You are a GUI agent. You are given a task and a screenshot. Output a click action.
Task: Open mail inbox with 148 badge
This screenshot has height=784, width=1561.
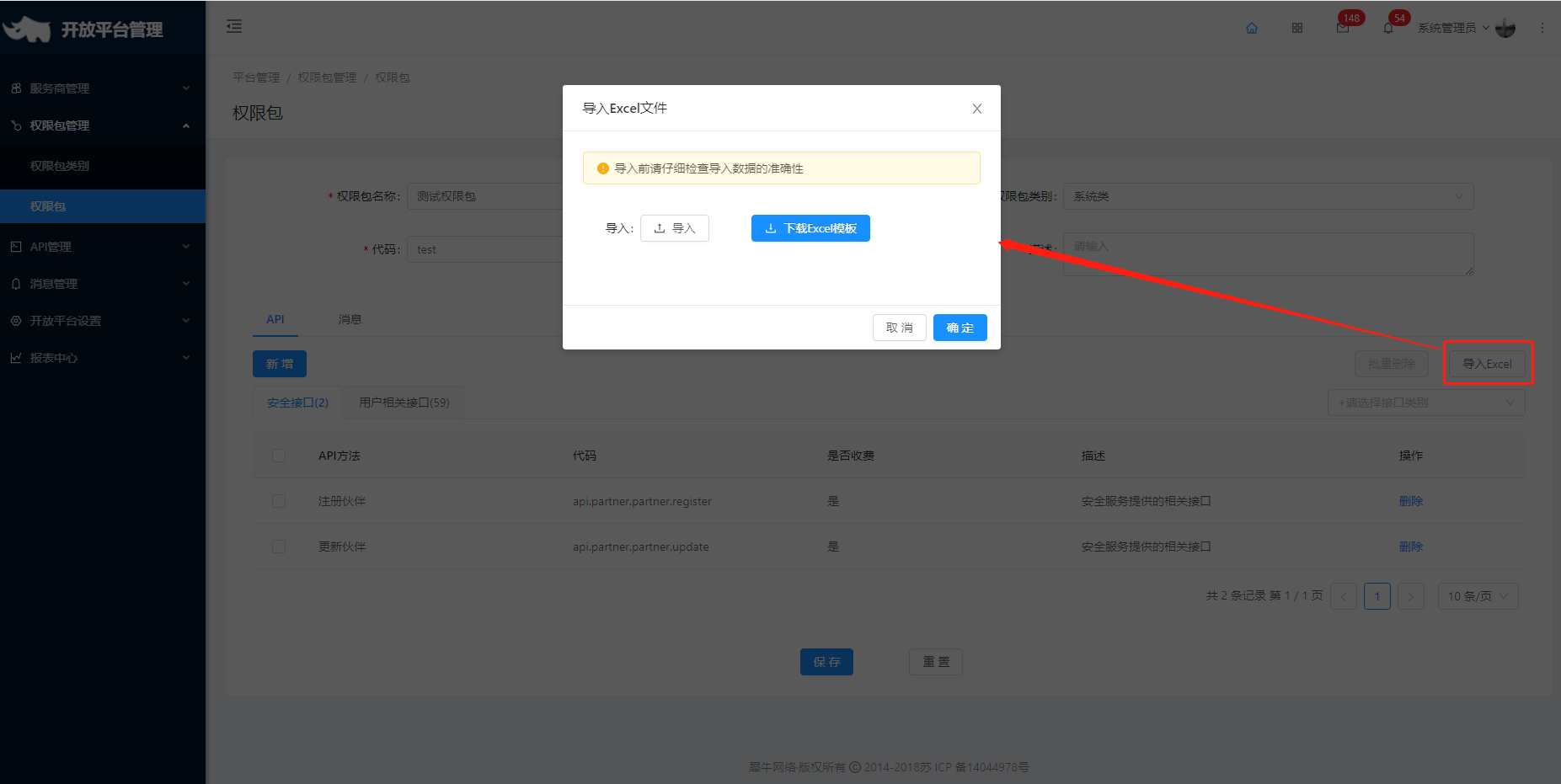pos(1343,28)
